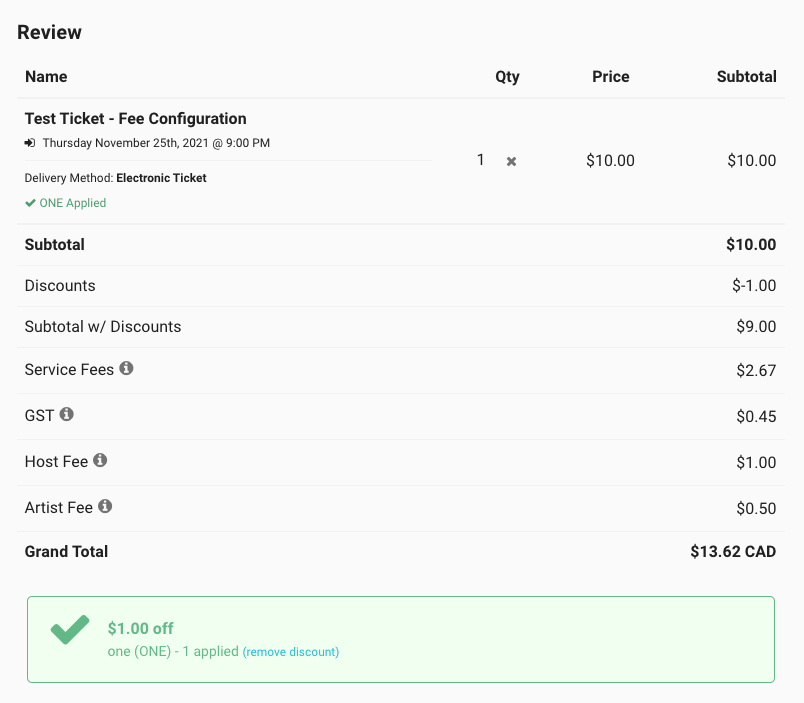Show the GST info tooltip icon
Screen dimensions: 804x703
point(66,414)
